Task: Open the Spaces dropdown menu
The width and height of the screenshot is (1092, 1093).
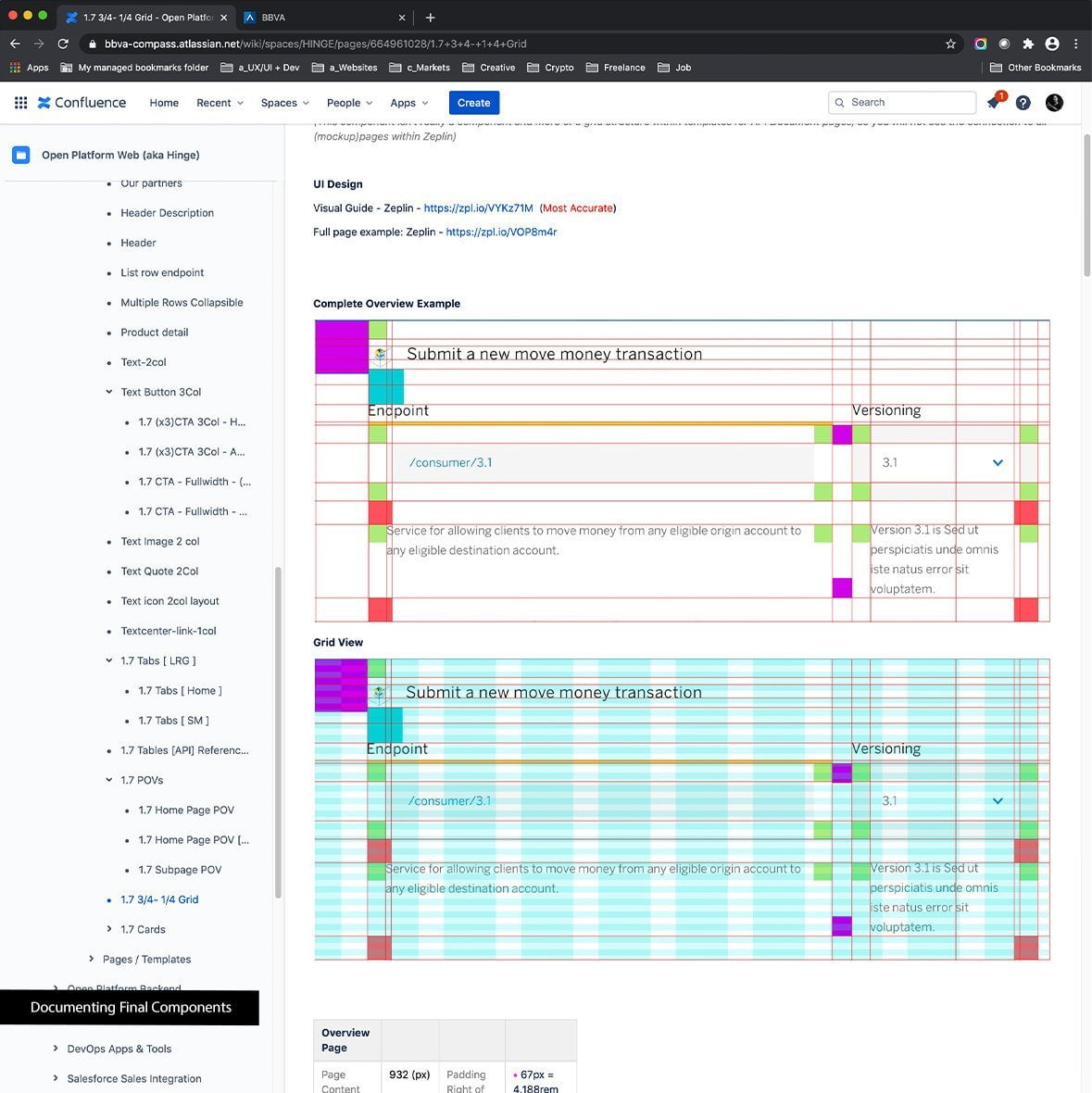Action: click(x=284, y=103)
